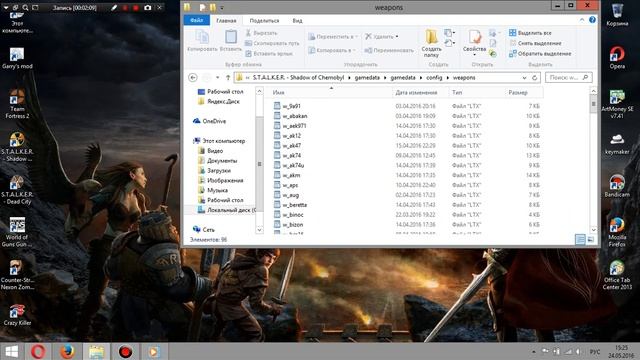The width and height of the screenshot is (640, 360).
Task: Click Снять выделение
Action: coord(535,43)
